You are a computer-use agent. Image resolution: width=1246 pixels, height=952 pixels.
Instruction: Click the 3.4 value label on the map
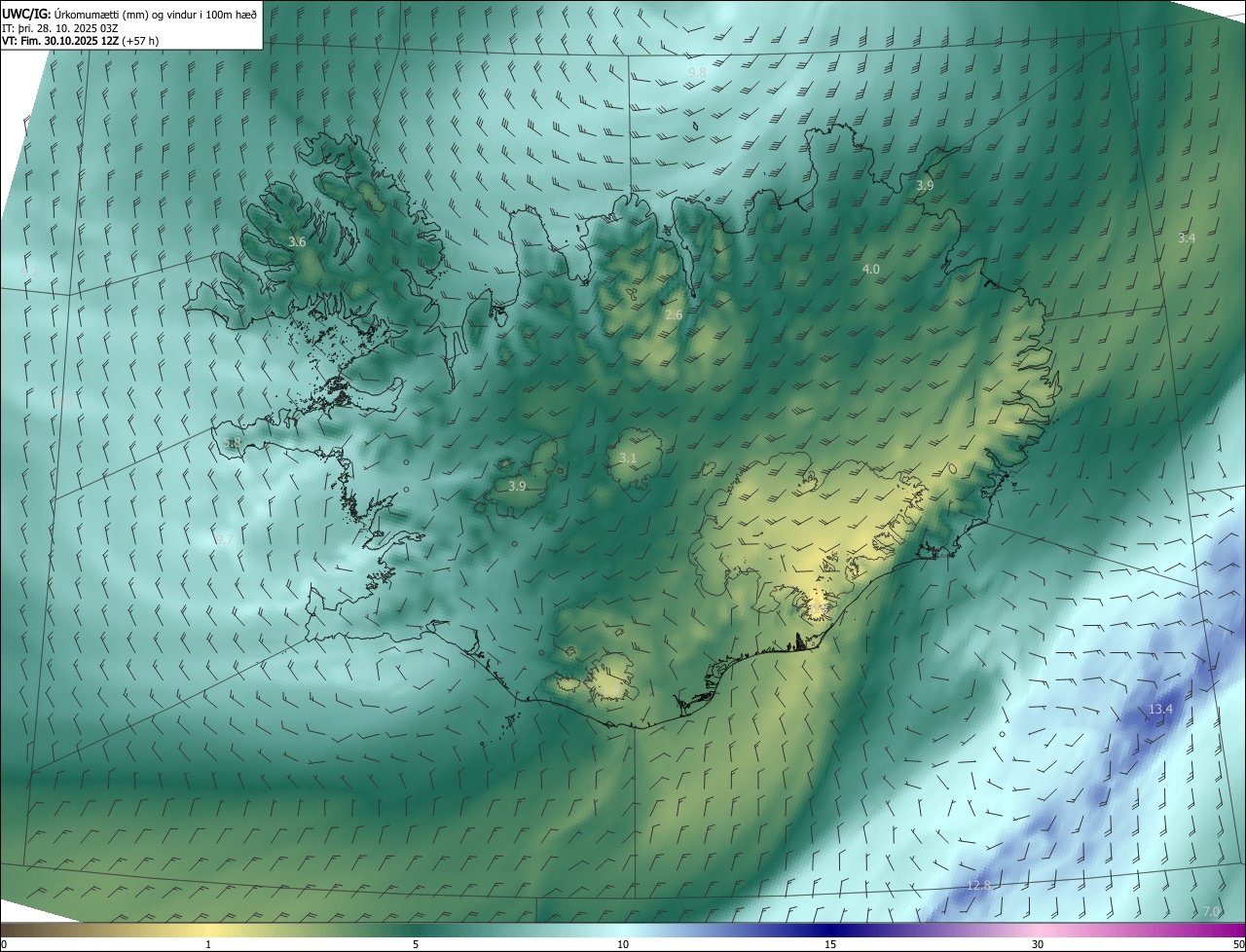point(1187,238)
